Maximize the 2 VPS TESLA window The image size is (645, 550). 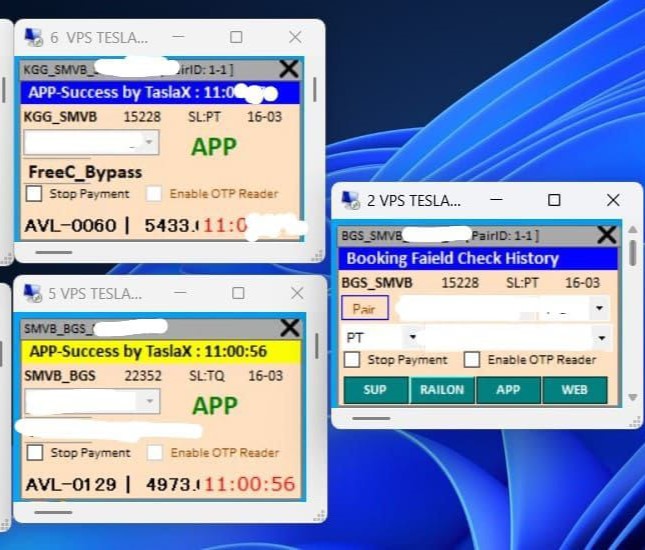[x=554, y=200]
